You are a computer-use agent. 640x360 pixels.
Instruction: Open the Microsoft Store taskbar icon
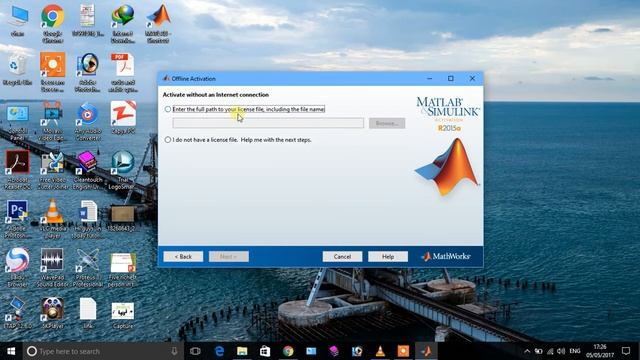point(265,351)
